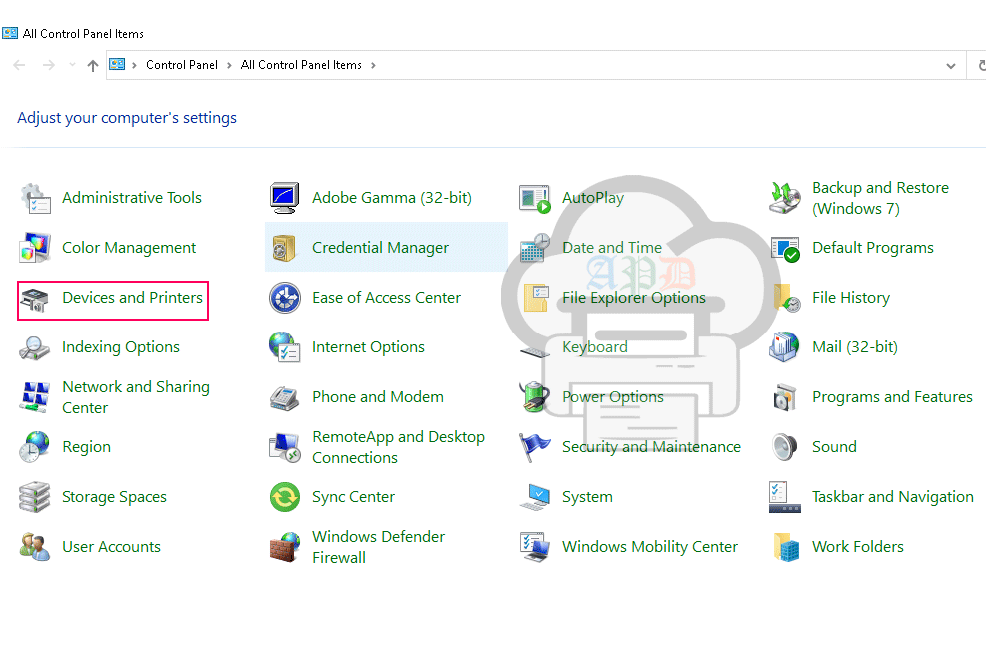The height and width of the screenshot is (657, 986).
Task: Click the File Explorer Options folder icon
Action: tap(536, 298)
